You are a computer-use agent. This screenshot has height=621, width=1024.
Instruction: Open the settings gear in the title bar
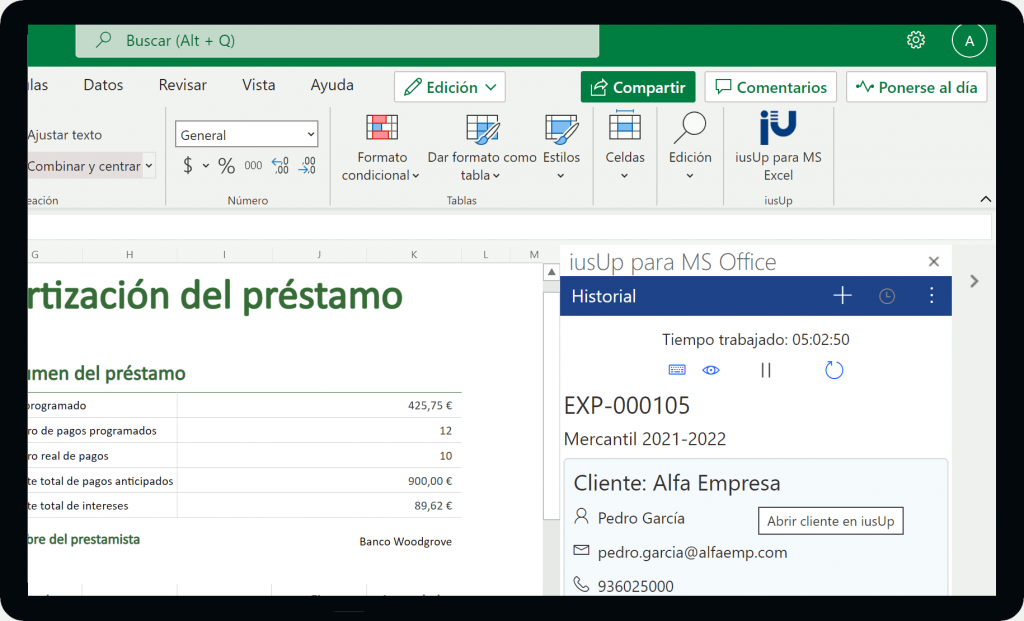pyautogui.click(x=916, y=40)
